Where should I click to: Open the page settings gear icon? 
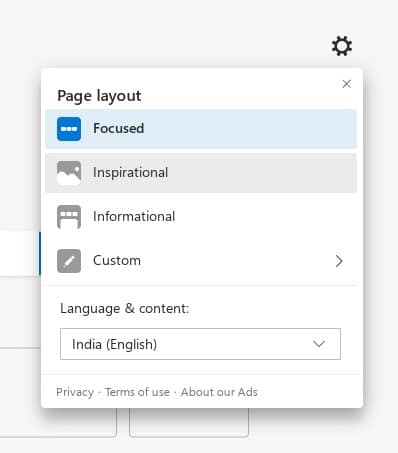coord(342,46)
